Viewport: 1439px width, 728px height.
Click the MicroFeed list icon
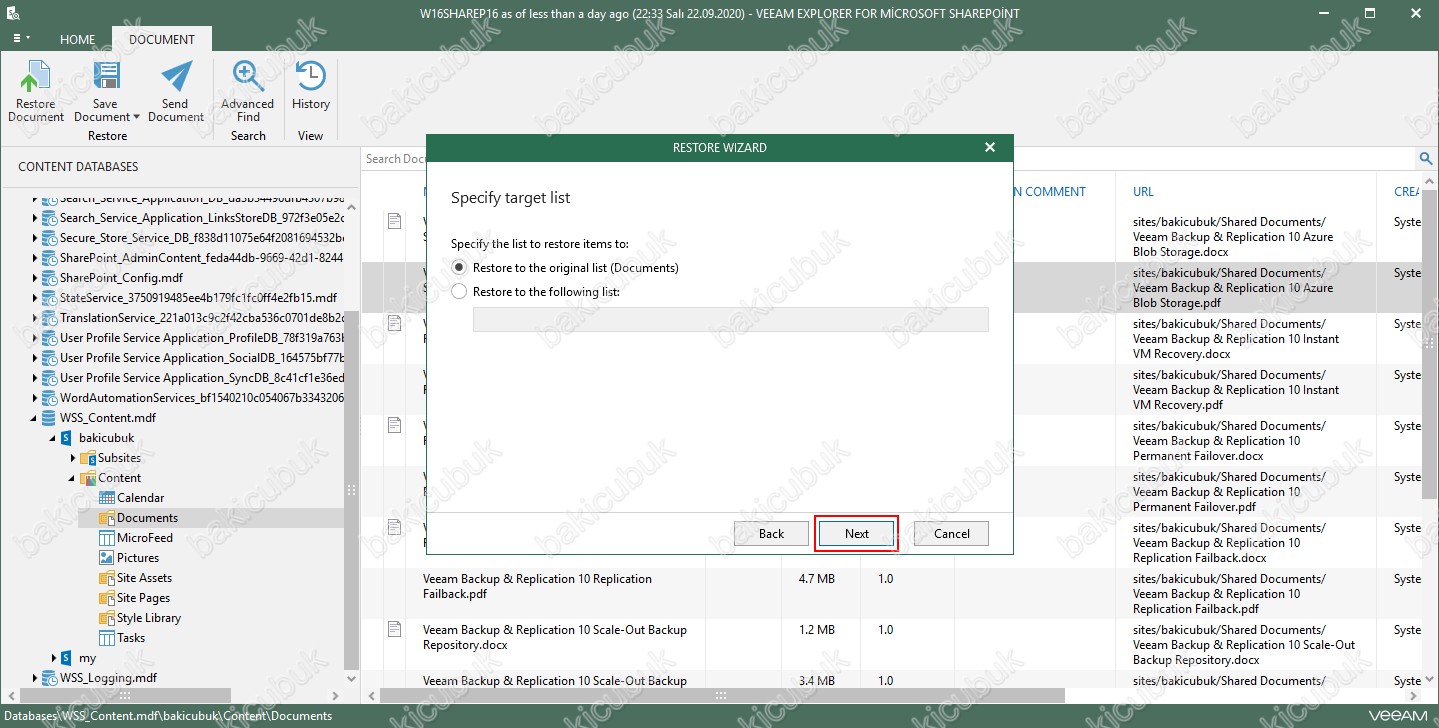pyautogui.click(x=107, y=538)
